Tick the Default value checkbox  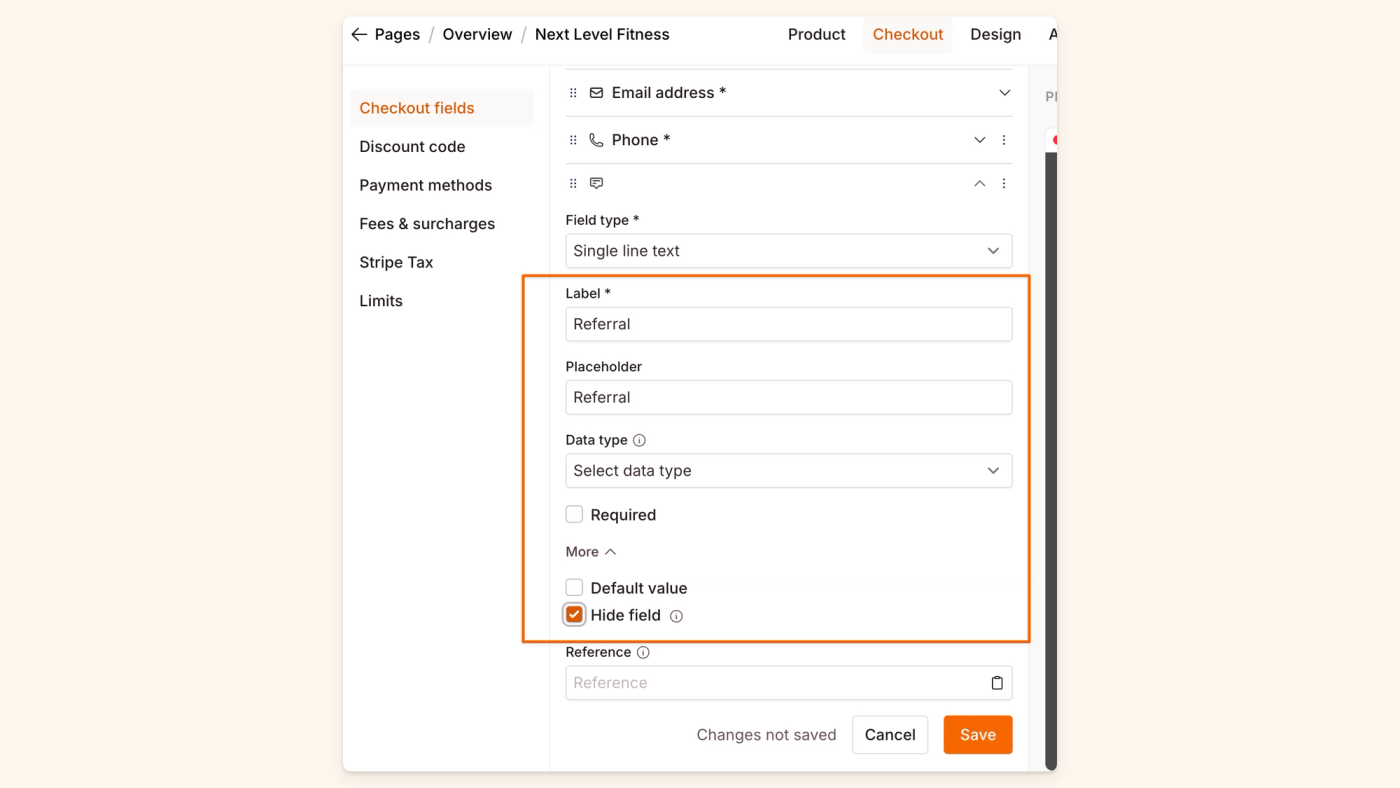click(574, 587)
